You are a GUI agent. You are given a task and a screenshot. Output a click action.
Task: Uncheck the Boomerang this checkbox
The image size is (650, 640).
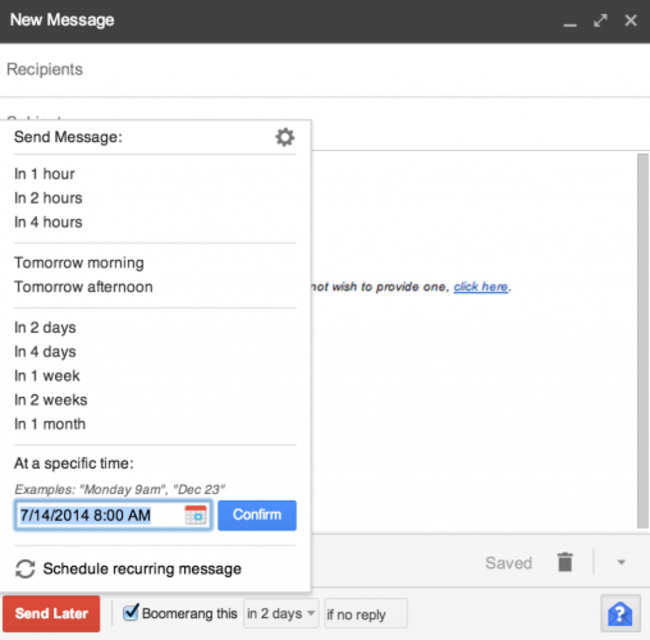[131, 613]
